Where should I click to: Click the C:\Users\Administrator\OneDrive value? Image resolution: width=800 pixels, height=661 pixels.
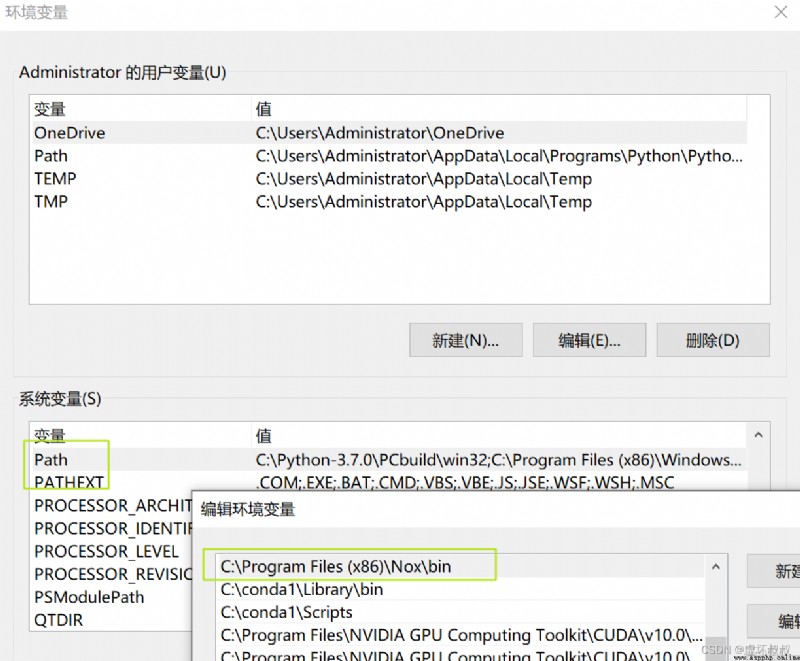380,133
